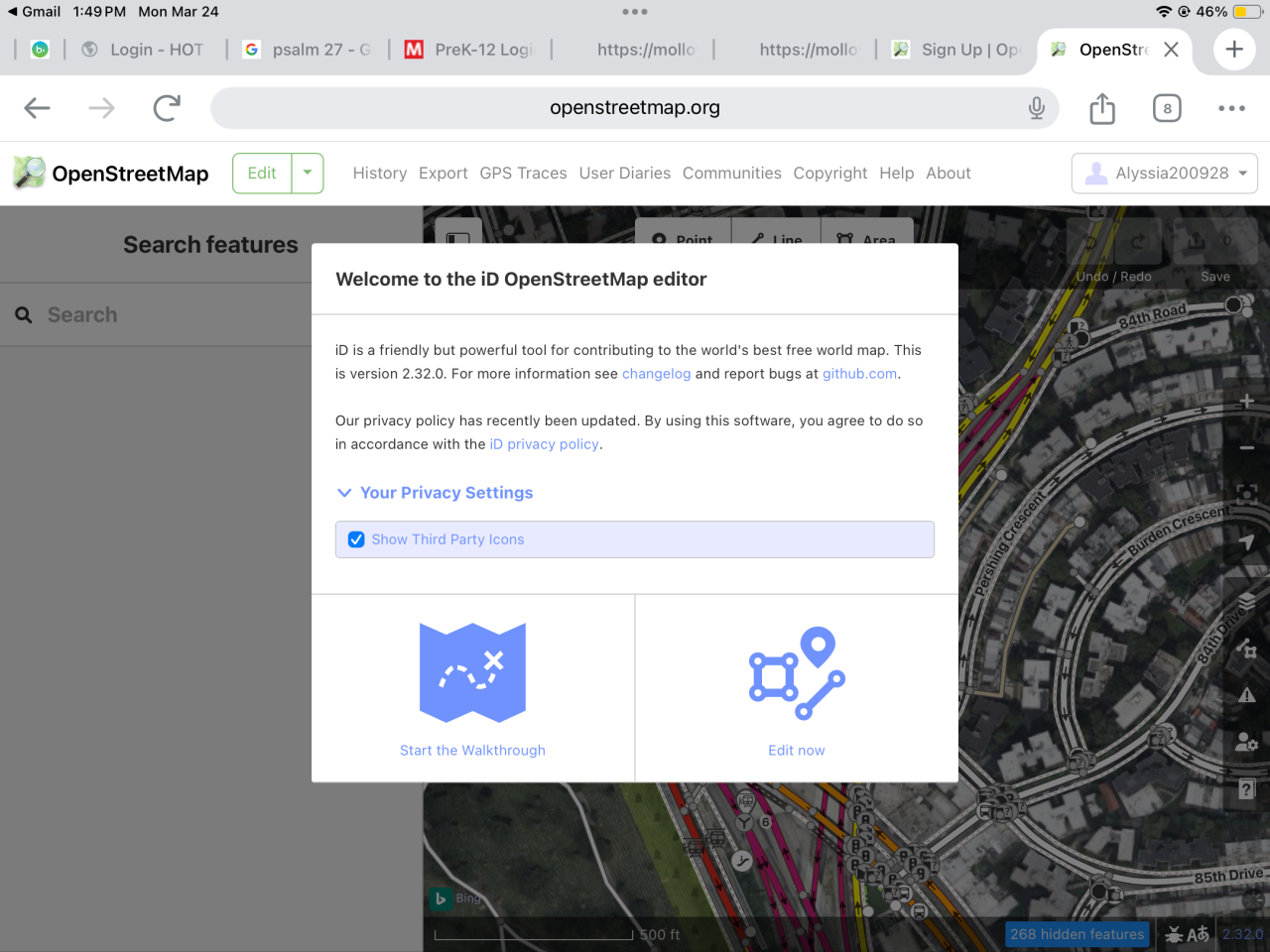Image resolution: width=1270 pixels, height=952 pixels.
Task: Tap the microphone icon in address bar
Action: pos(1037,108)
